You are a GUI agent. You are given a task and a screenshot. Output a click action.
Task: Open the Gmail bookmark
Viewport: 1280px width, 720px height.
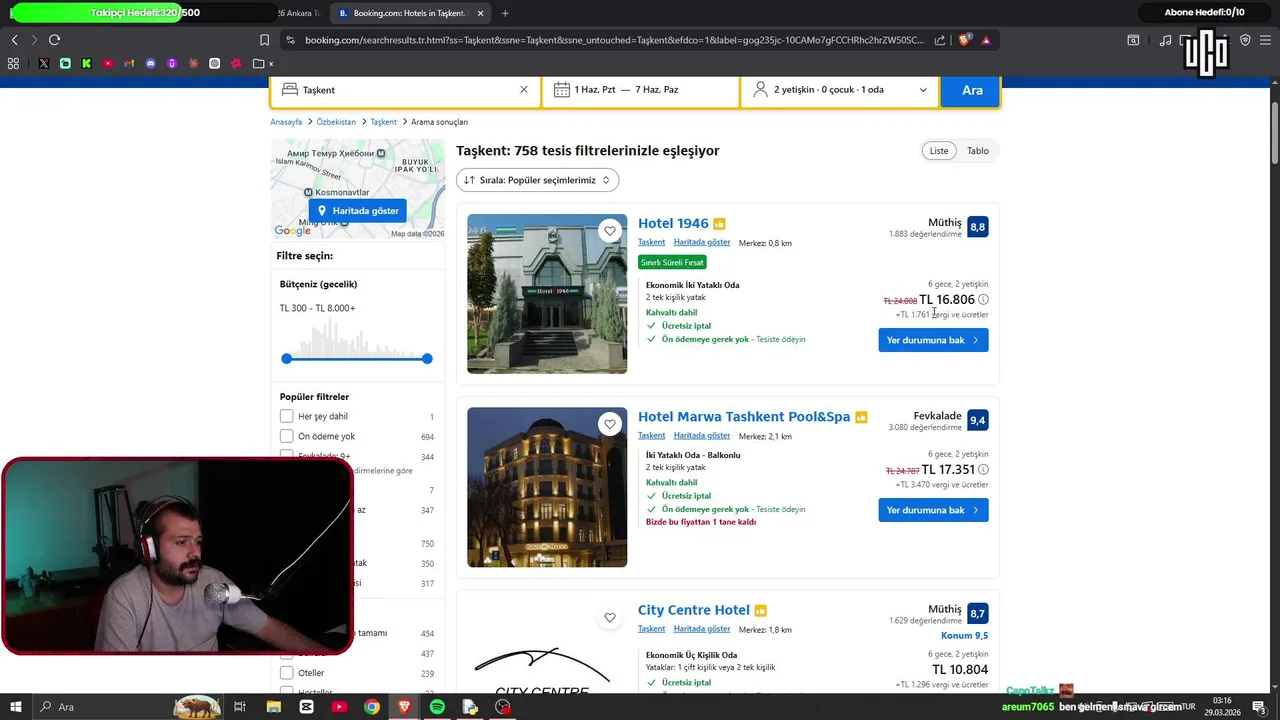click(129, 63)
